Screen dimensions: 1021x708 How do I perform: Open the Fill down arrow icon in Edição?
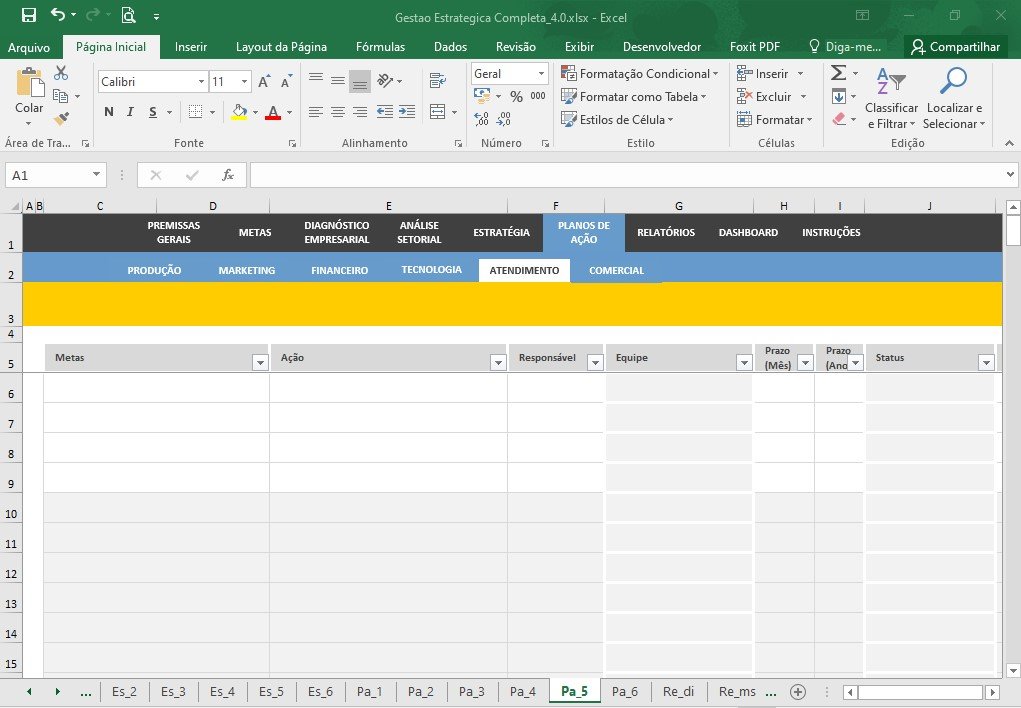(839, 96)
